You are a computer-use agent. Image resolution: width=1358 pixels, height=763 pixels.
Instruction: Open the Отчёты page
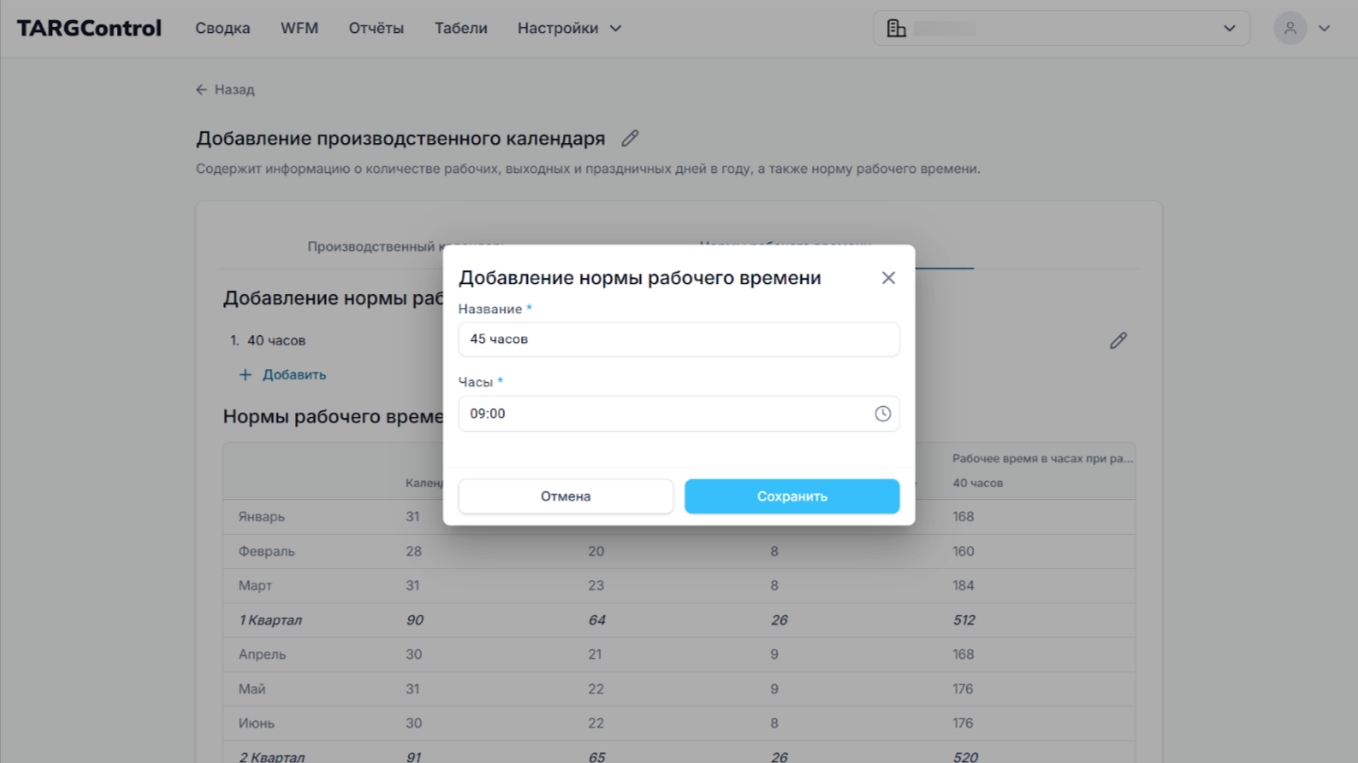[x=376, y=28]
